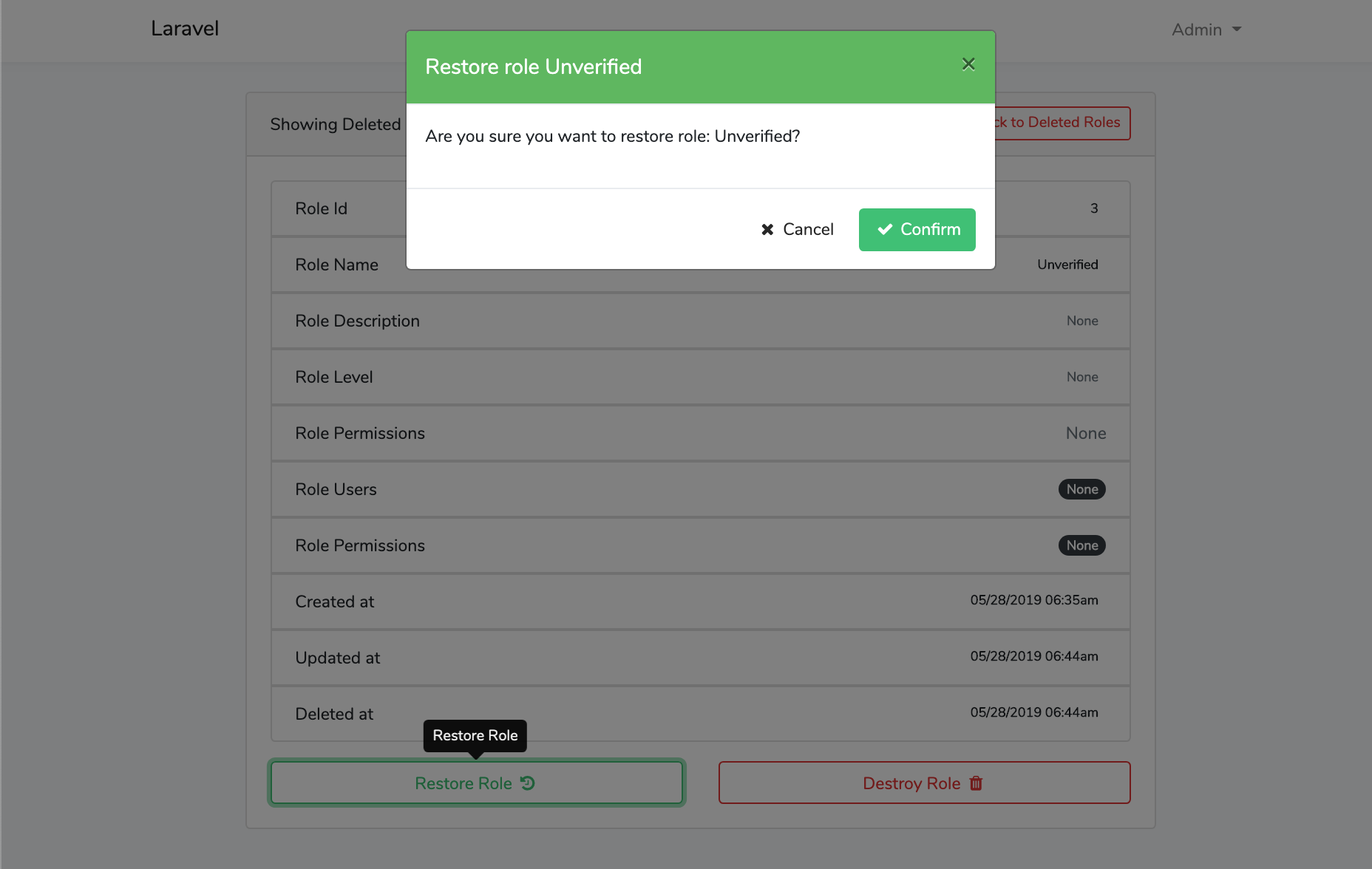1372x869 pixels.
Task: Click the trash icon on Destroy Role
Action: (976, 783)
